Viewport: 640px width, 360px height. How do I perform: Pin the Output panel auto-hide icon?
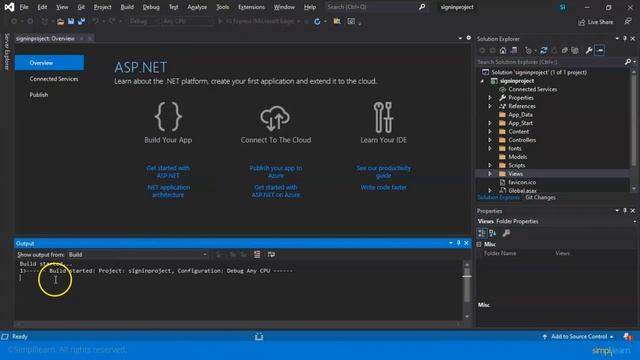coord(458,243)
